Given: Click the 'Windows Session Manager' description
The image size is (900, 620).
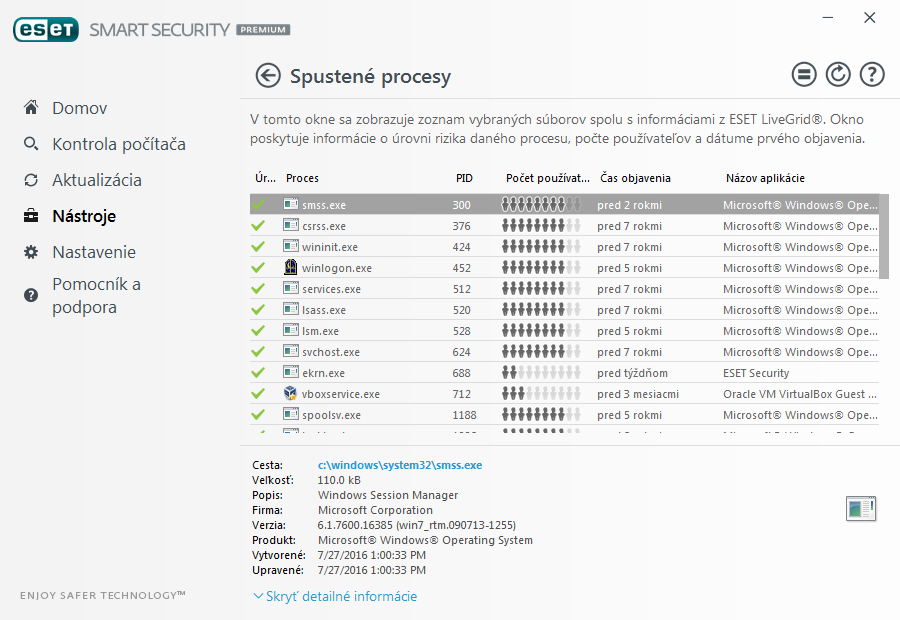Looking at the screenshot, I should click(388, 495).
